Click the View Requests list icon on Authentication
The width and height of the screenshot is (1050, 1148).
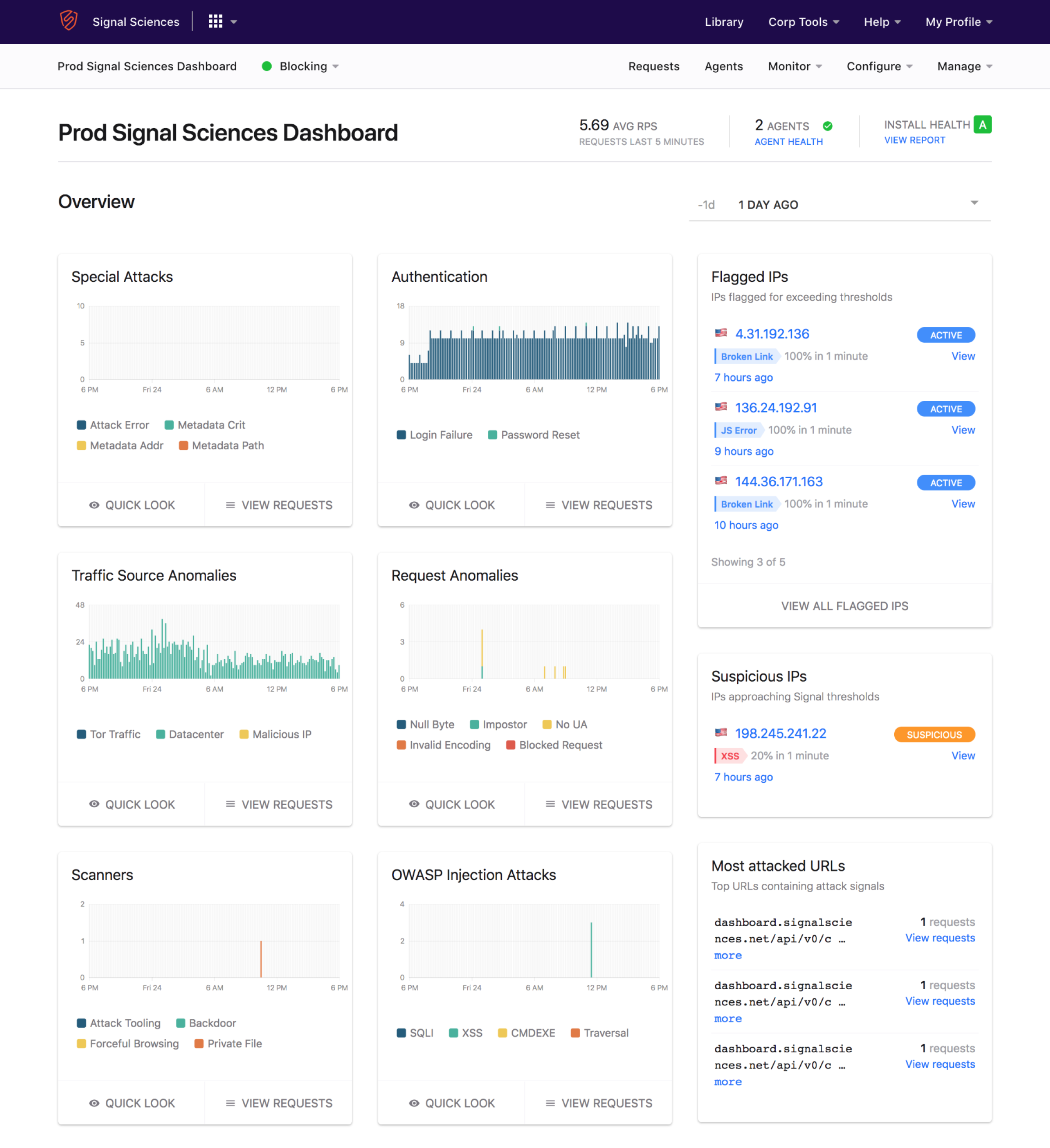550,505
